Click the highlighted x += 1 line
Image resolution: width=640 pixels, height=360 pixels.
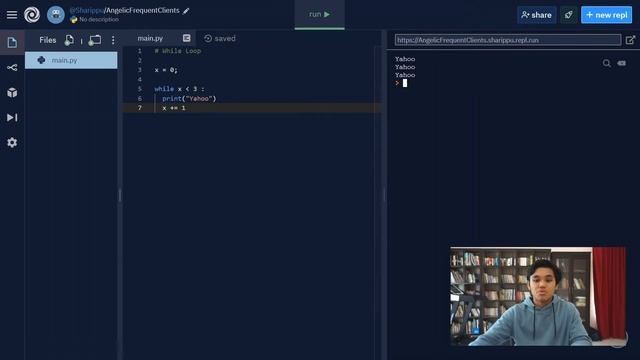coord(174,108)
